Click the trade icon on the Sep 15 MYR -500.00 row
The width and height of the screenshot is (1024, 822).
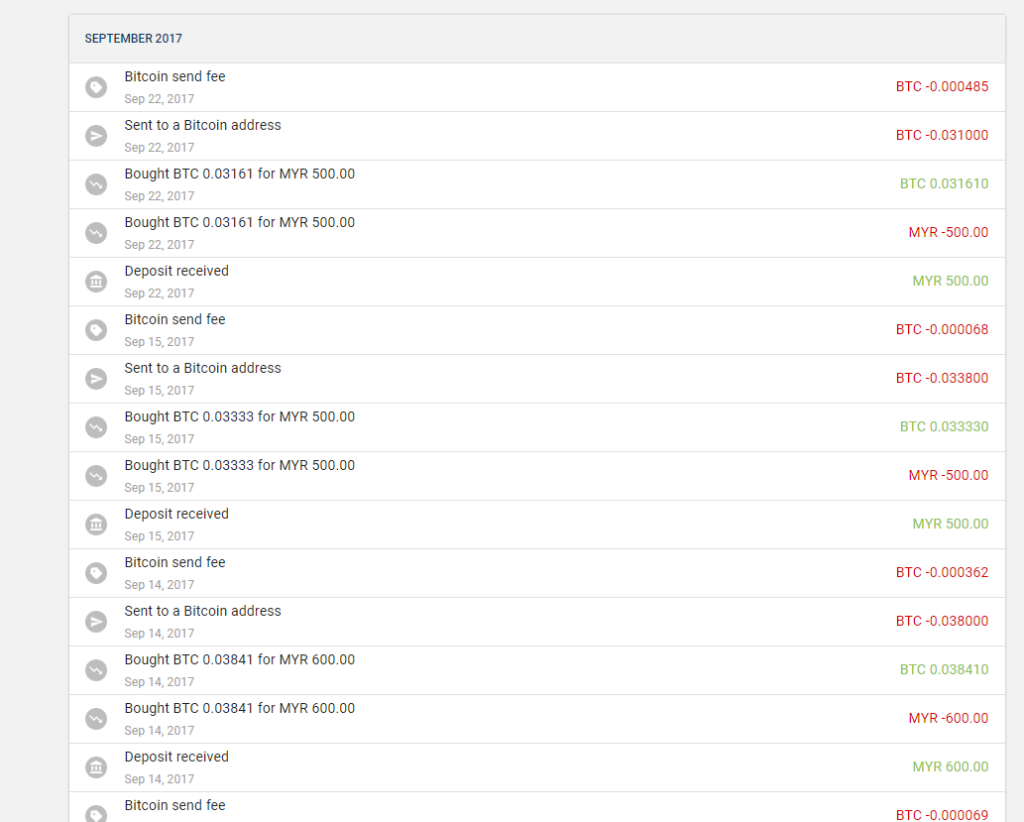pyautogui.click(x=96, y=475)
